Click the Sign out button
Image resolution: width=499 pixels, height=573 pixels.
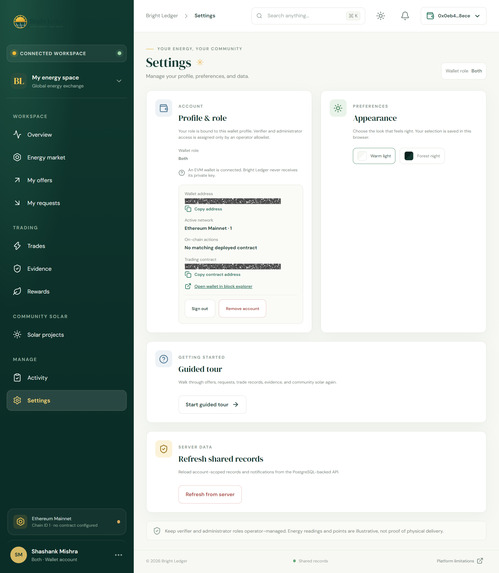[x=200, y=309]
